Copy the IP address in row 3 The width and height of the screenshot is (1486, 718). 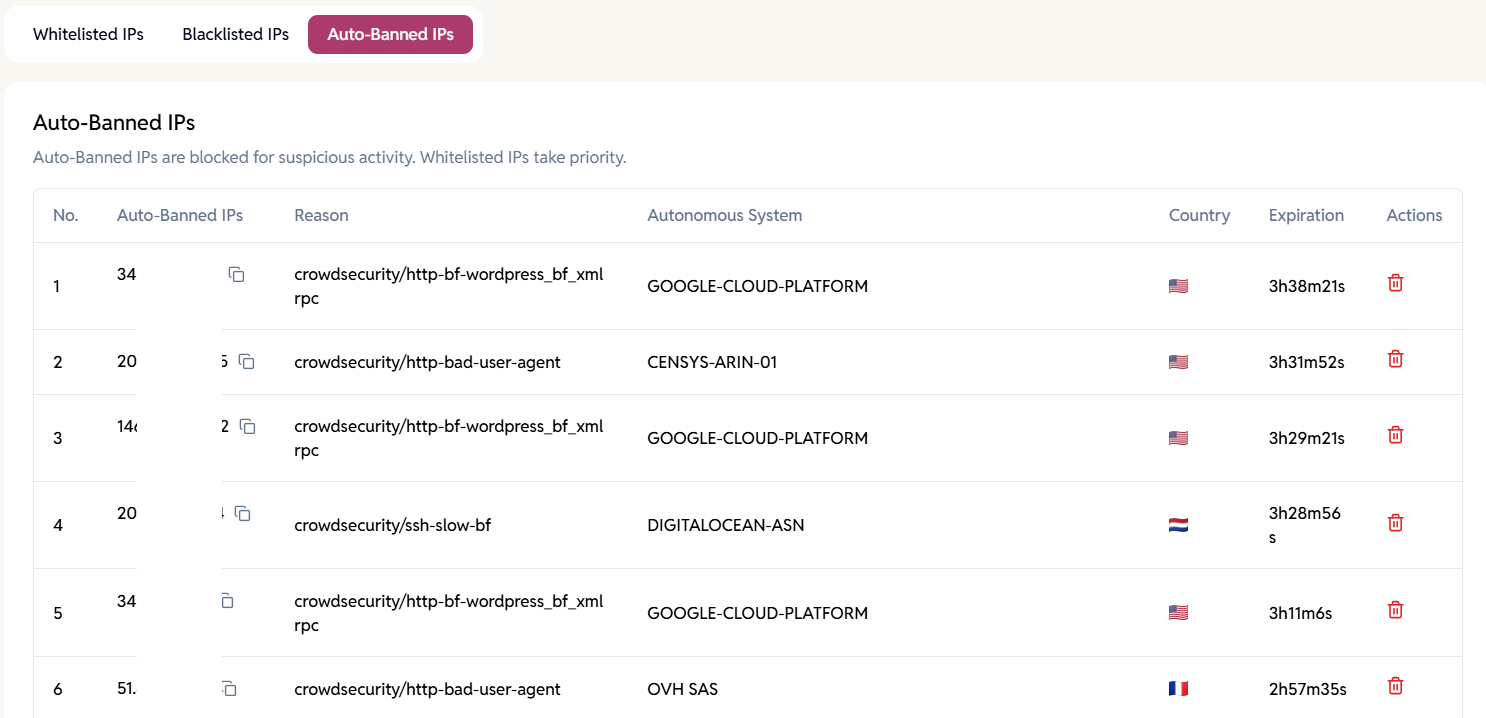tap(248, 427)
